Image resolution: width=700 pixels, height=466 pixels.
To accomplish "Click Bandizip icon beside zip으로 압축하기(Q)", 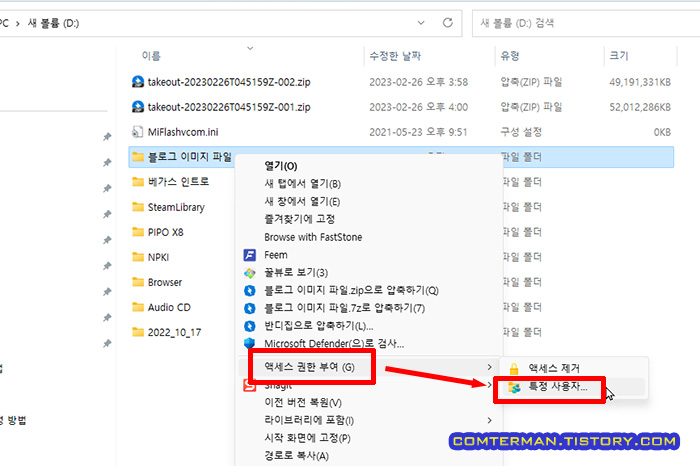I will 250,291.
